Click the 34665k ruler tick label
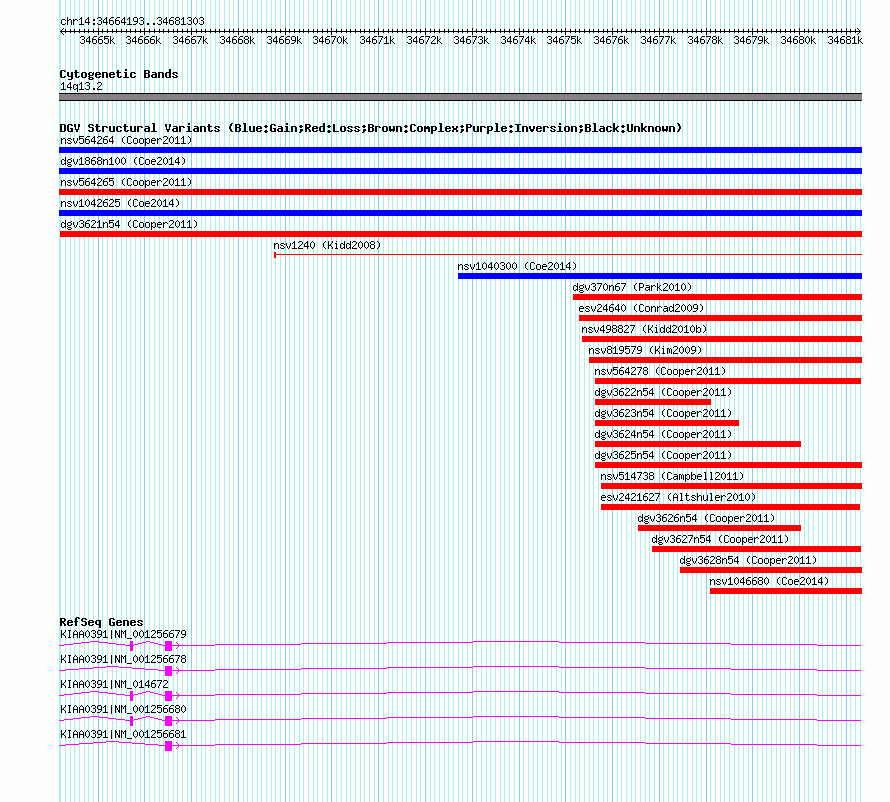890x802 pixels. pos(97,40)
